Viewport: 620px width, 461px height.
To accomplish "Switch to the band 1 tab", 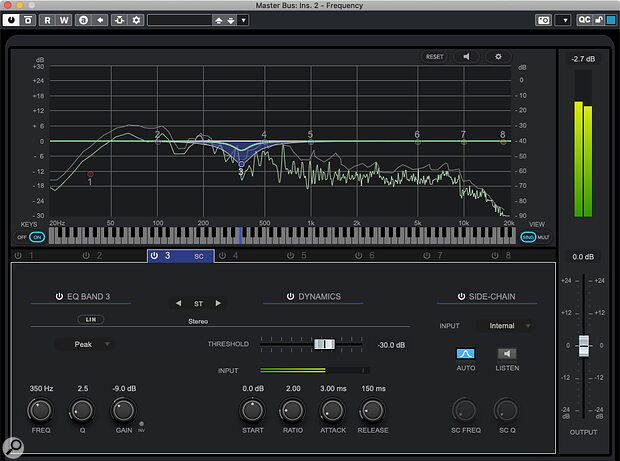I will point(24,256).
